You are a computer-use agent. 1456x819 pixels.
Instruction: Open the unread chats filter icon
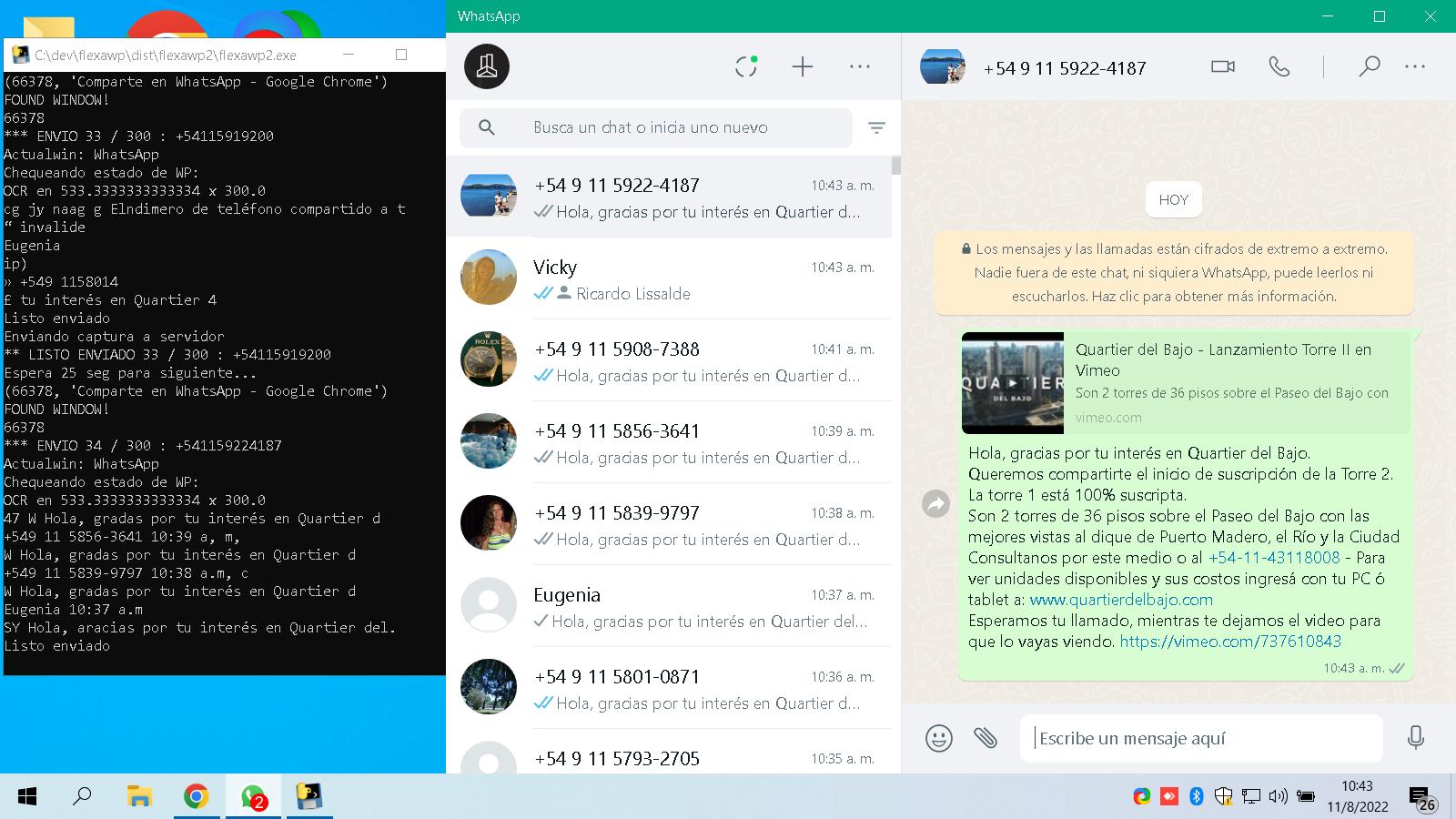pos(876,128)
